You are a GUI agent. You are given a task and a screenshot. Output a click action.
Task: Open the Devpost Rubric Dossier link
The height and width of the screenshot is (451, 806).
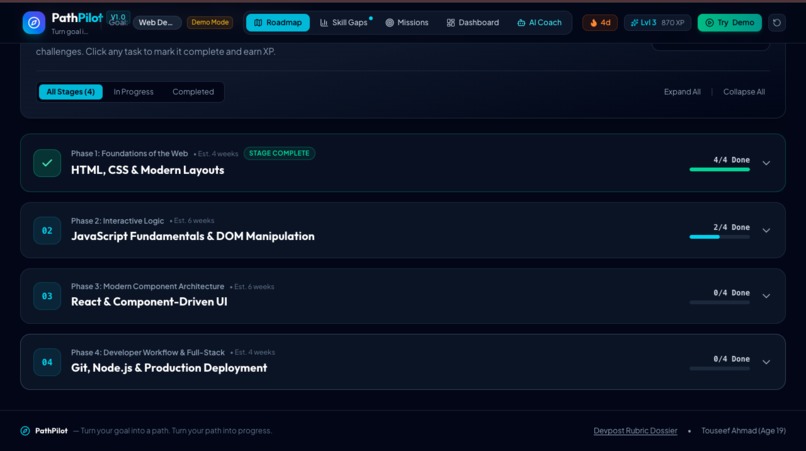635,431
